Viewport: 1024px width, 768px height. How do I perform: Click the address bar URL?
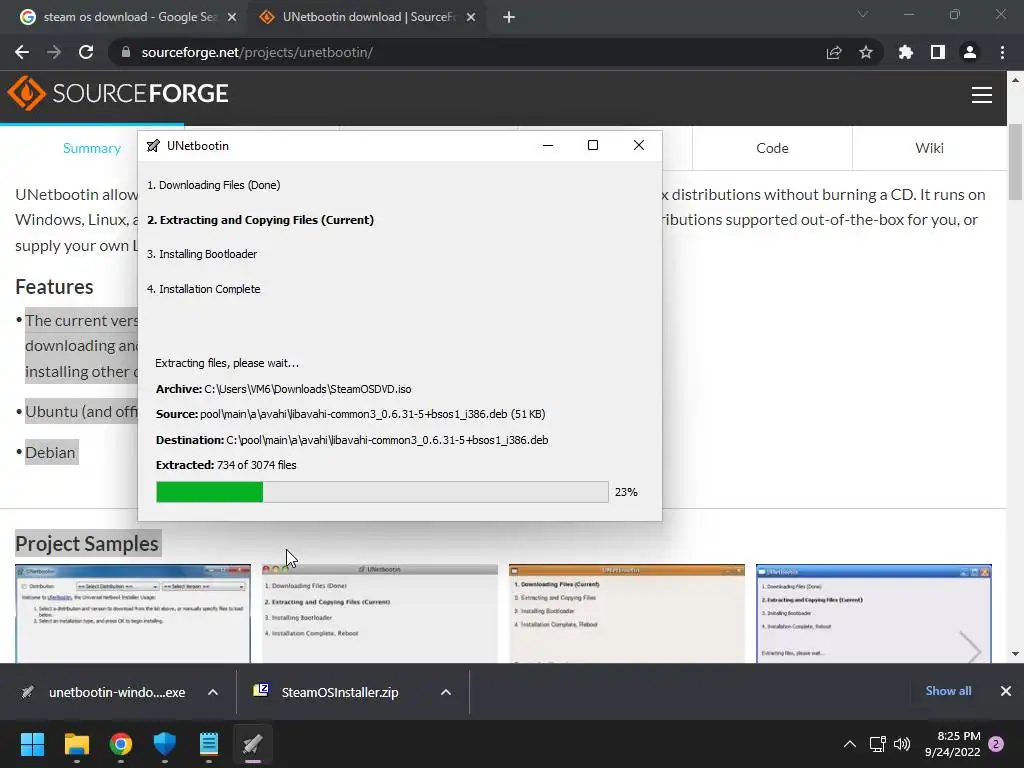[x=257, y=52]
